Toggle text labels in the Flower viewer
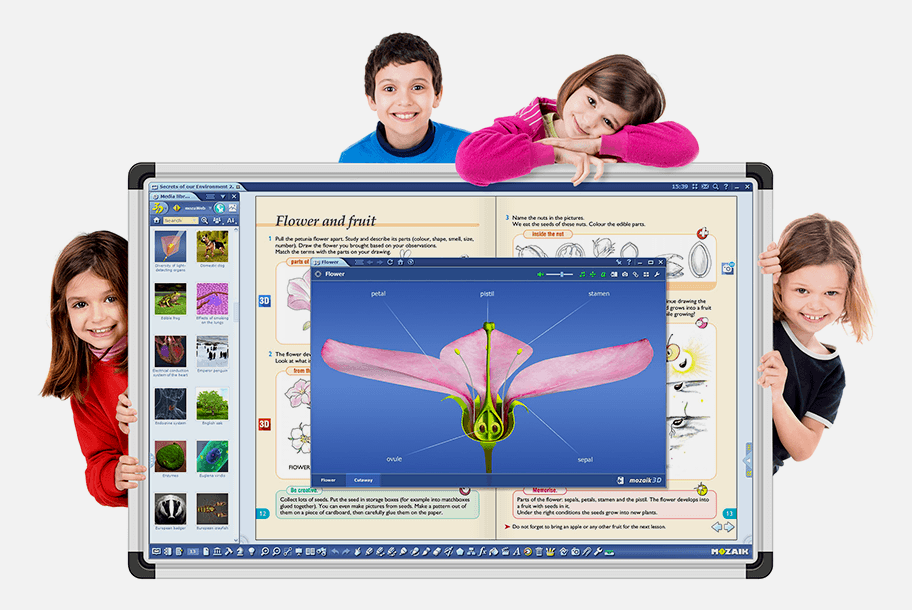The width and height of the screenshot is (912, 610). click(603, 274)
